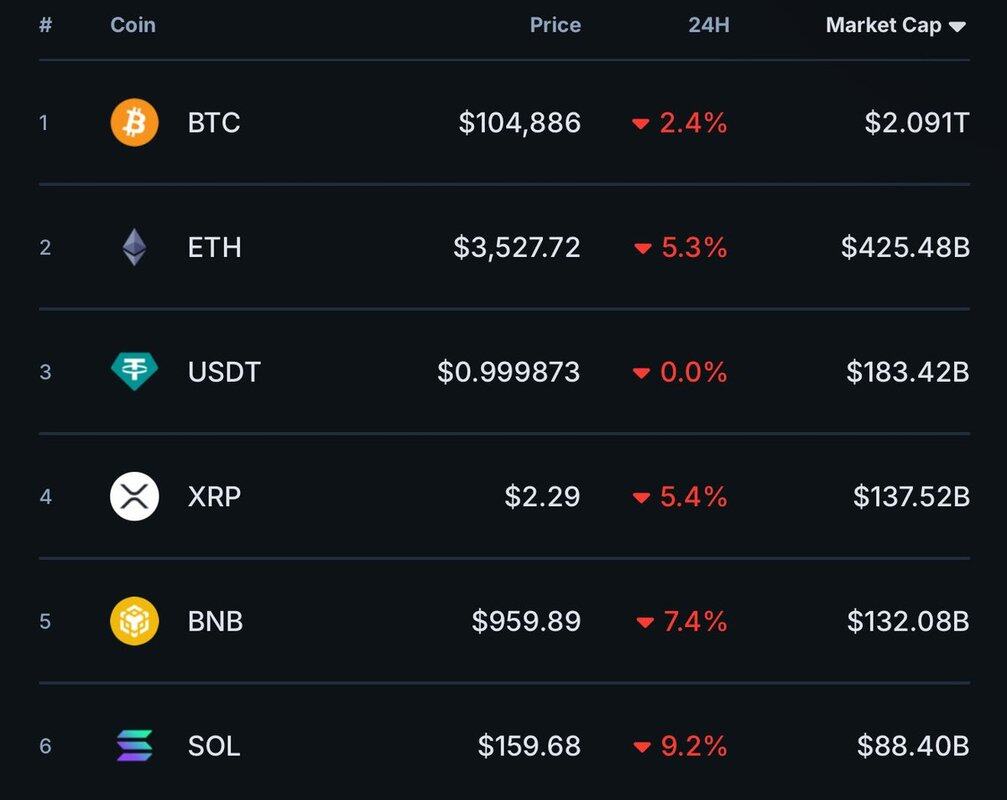This screenshot has height=800, width=1007.
Task: Sort the table by 24H column
Action: tap(708, 26)
